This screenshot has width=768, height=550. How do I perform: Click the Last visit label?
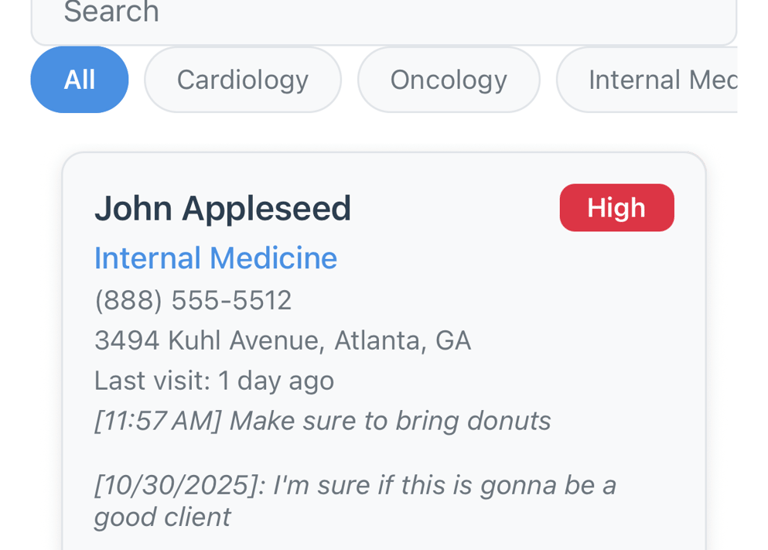[x=150, y=381]
